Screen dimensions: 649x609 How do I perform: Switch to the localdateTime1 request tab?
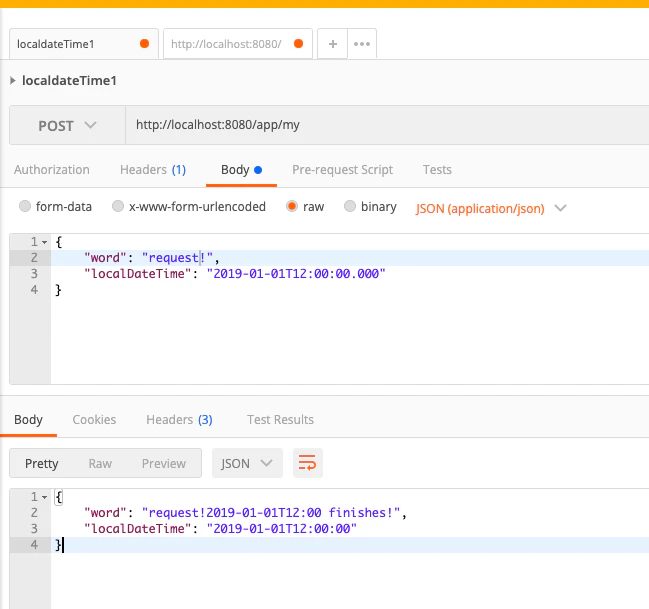84,44
